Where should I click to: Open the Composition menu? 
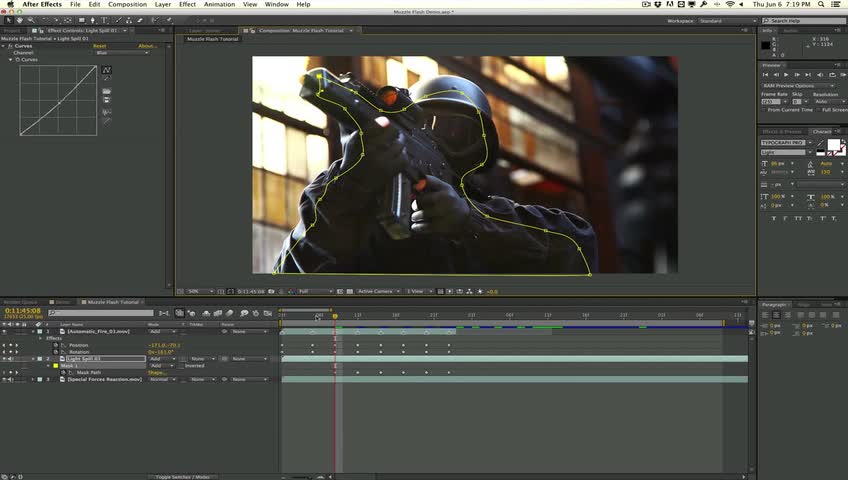coord(127,4)
